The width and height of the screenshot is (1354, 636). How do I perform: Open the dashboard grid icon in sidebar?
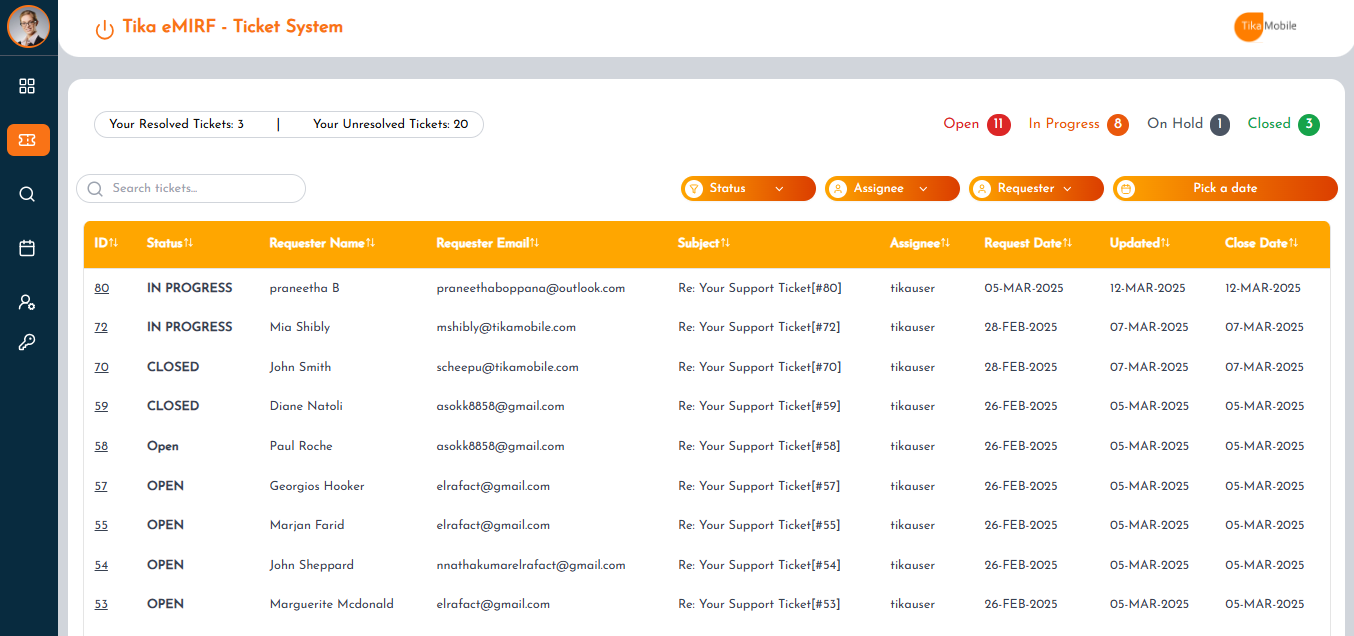coord(28,86)
